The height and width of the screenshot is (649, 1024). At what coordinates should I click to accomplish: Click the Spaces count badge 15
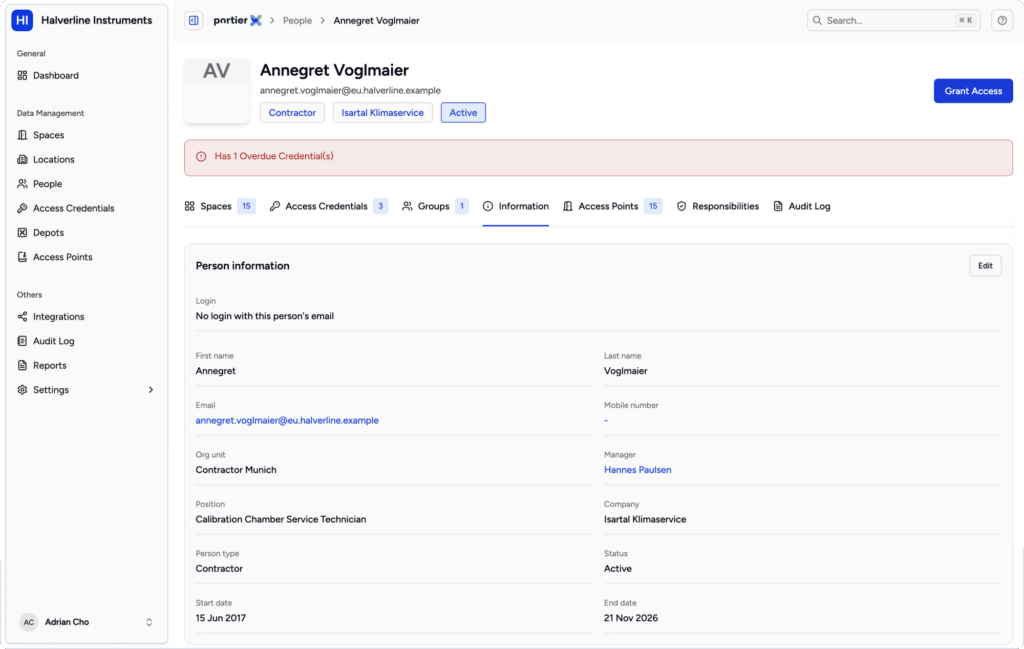coord(246,206)
